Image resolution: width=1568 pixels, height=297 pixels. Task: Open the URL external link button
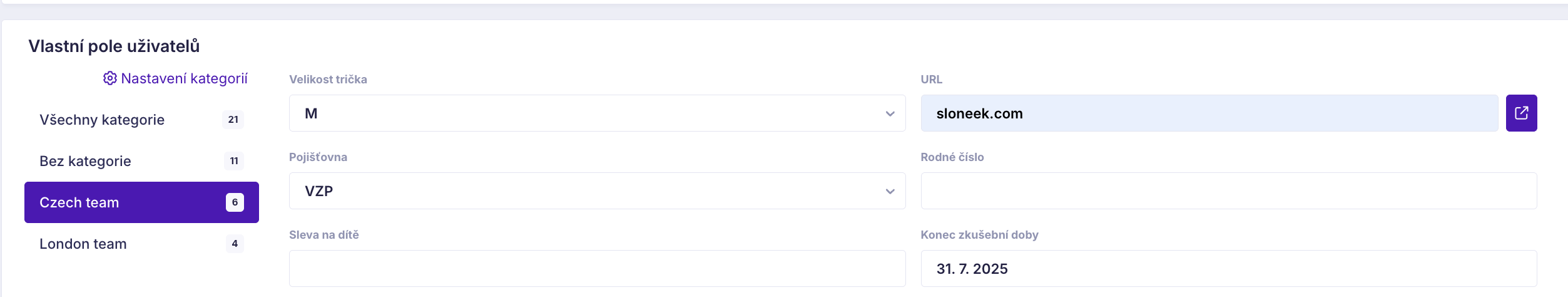tap(1521, 113)
